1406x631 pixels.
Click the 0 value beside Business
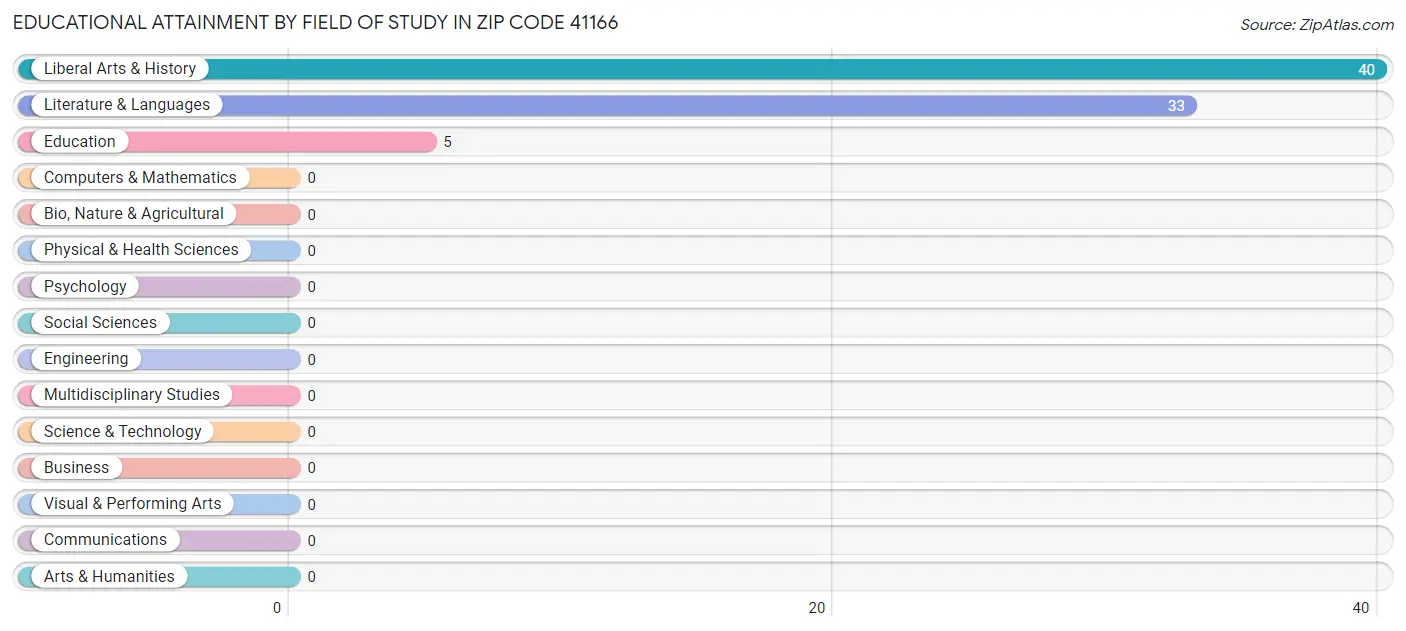click(x=312, y=468)
